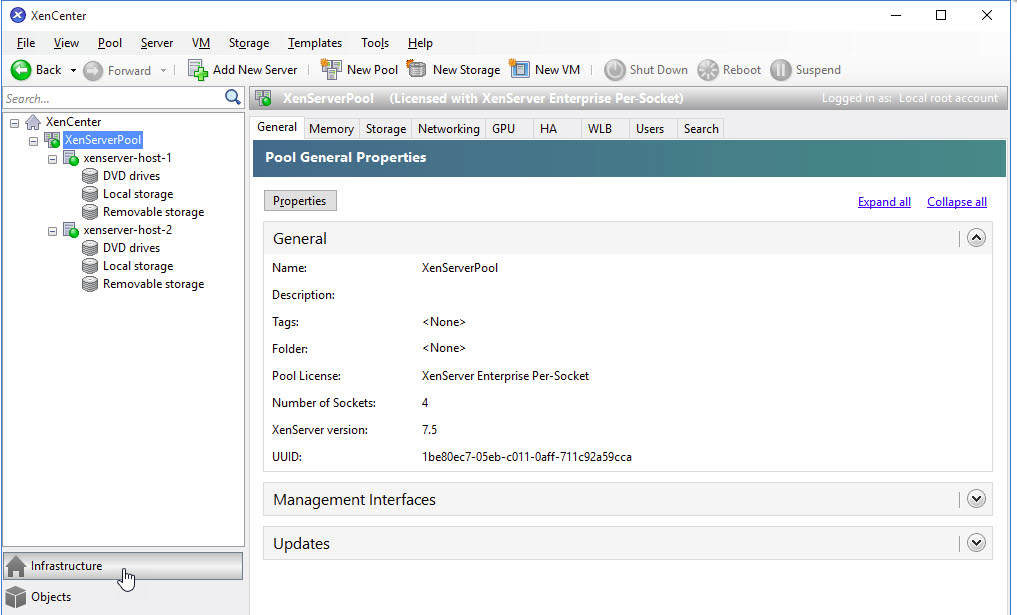Screen dimensions: 1017x615
Task: Switch to the Search tab
Action: 701,129
